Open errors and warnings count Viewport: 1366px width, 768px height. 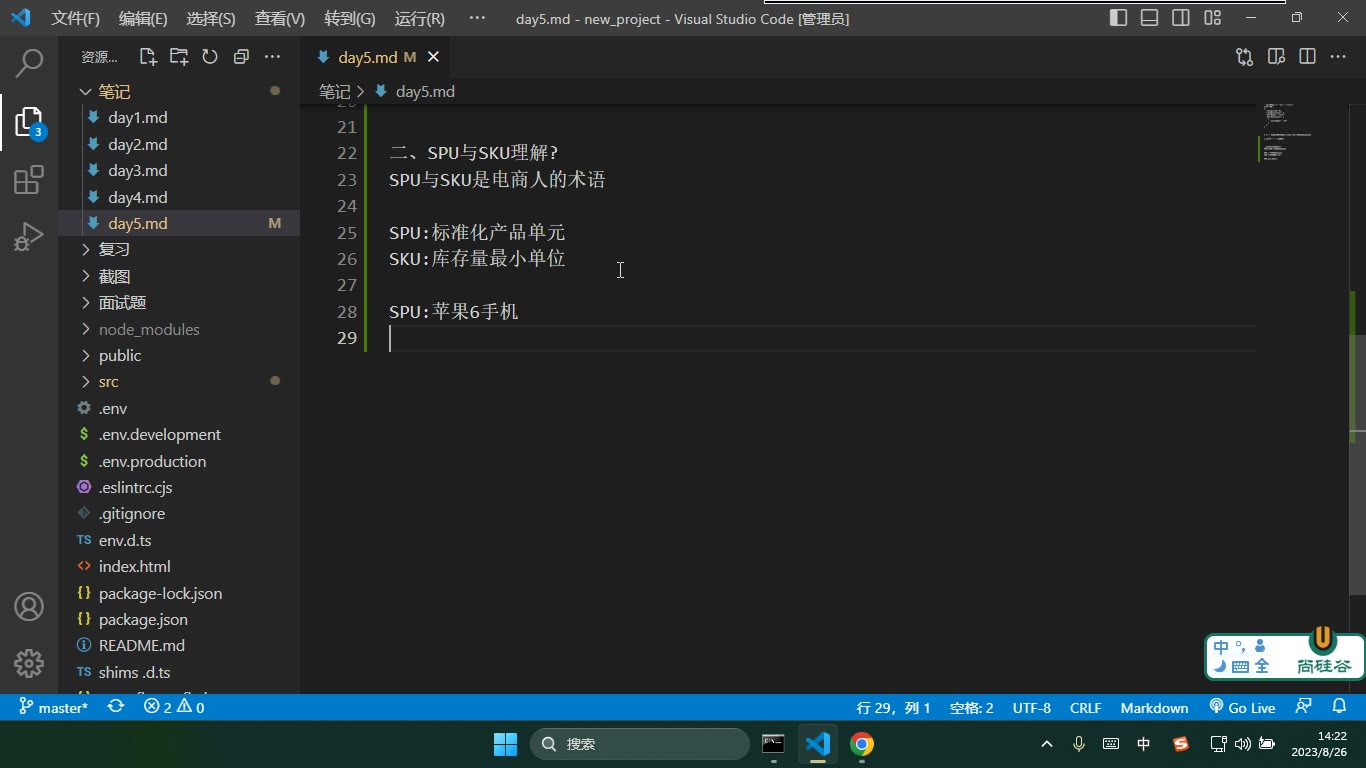point(174,707)
